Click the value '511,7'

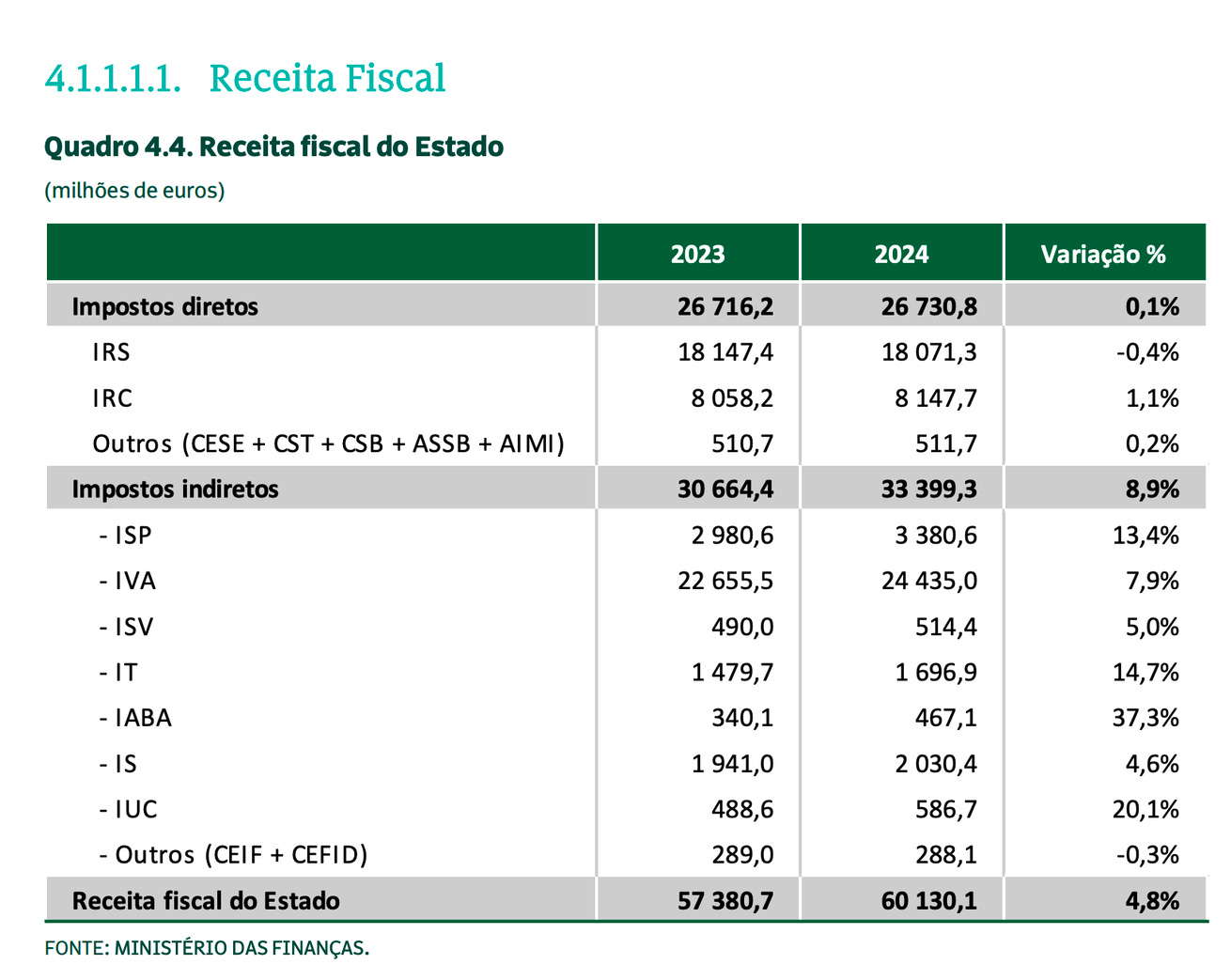[946, 443]
